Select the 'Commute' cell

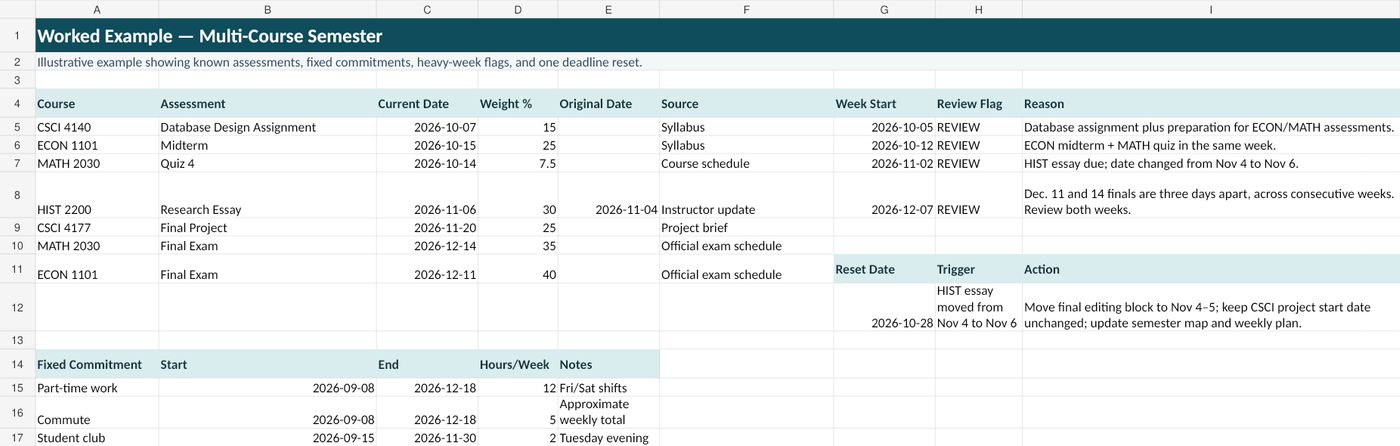coord(96,413)
